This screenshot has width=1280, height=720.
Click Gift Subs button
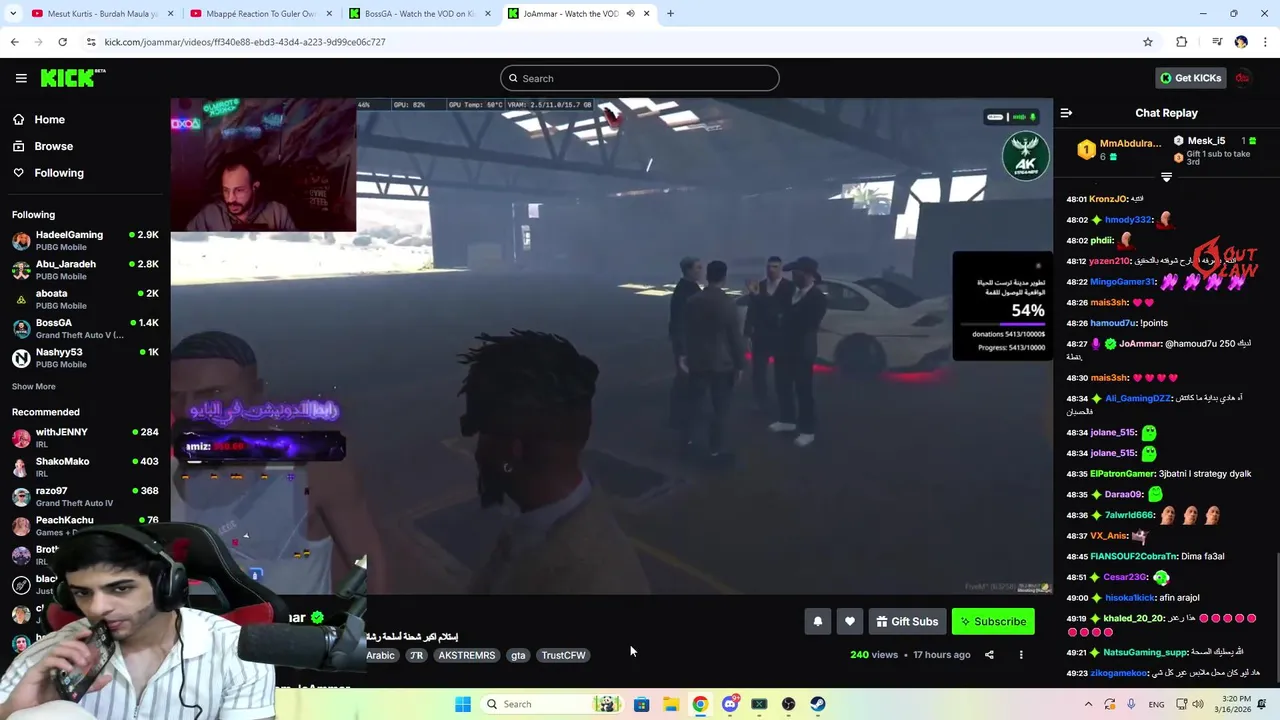907,621
